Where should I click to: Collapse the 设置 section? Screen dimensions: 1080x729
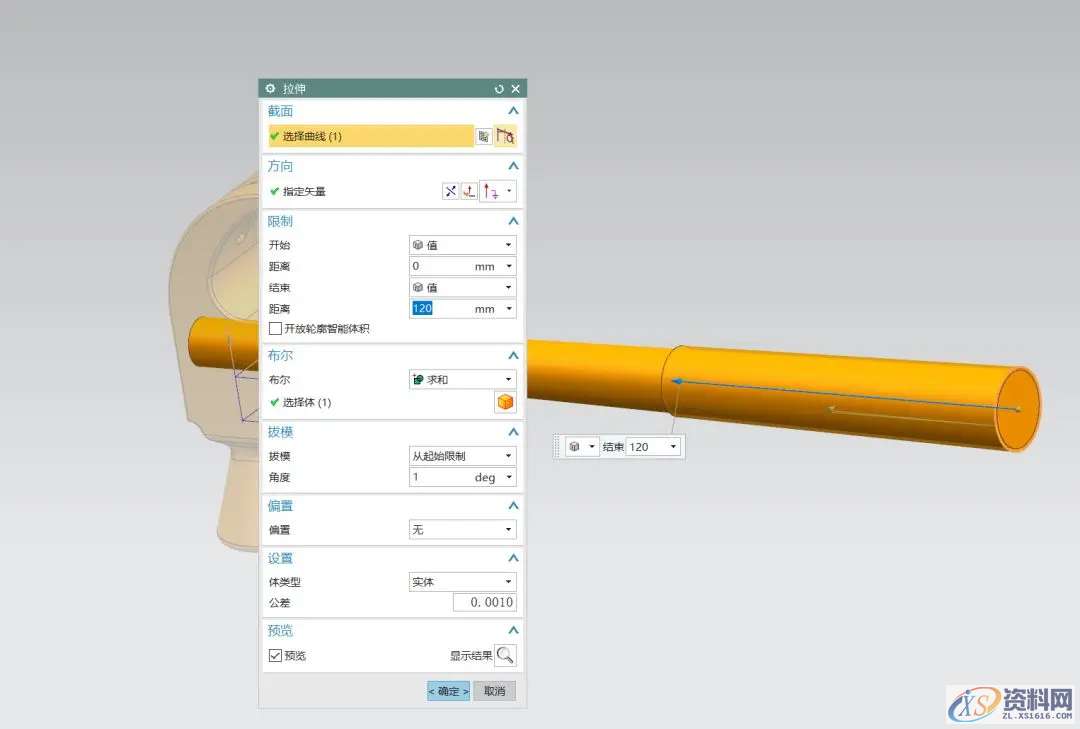[513, 558]
